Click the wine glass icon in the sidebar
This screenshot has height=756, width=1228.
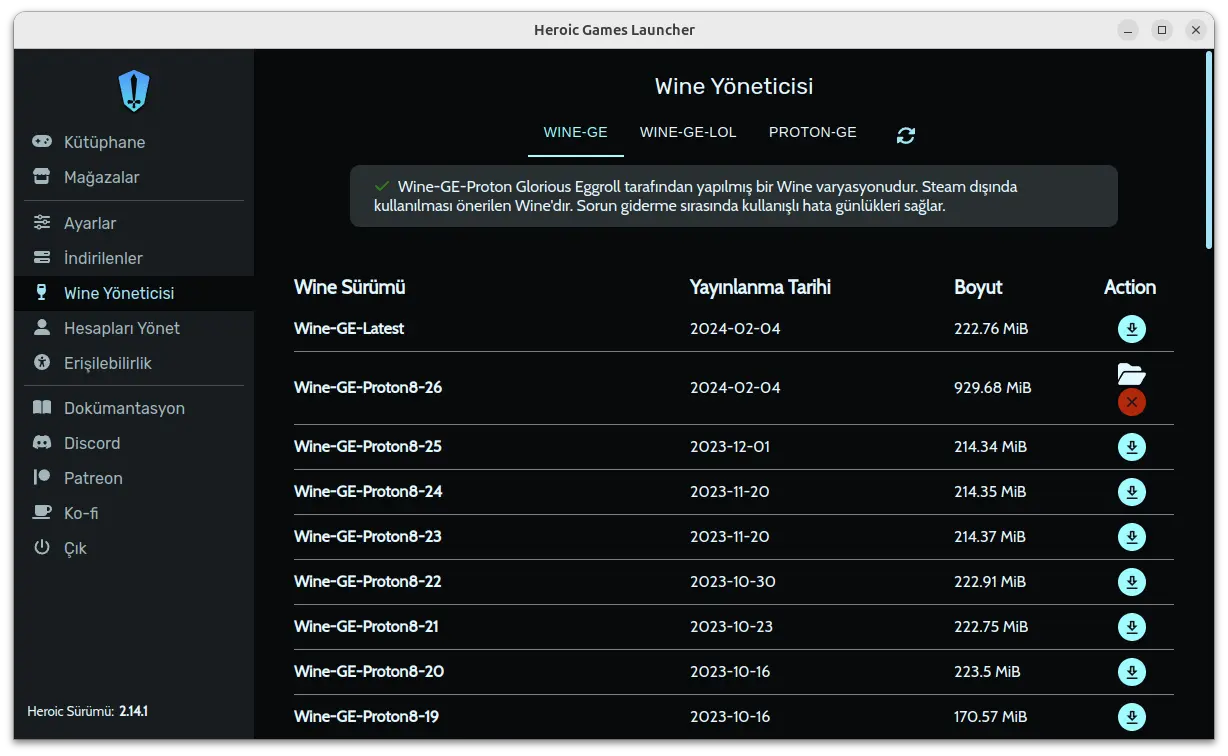click(x=41, y=292)
